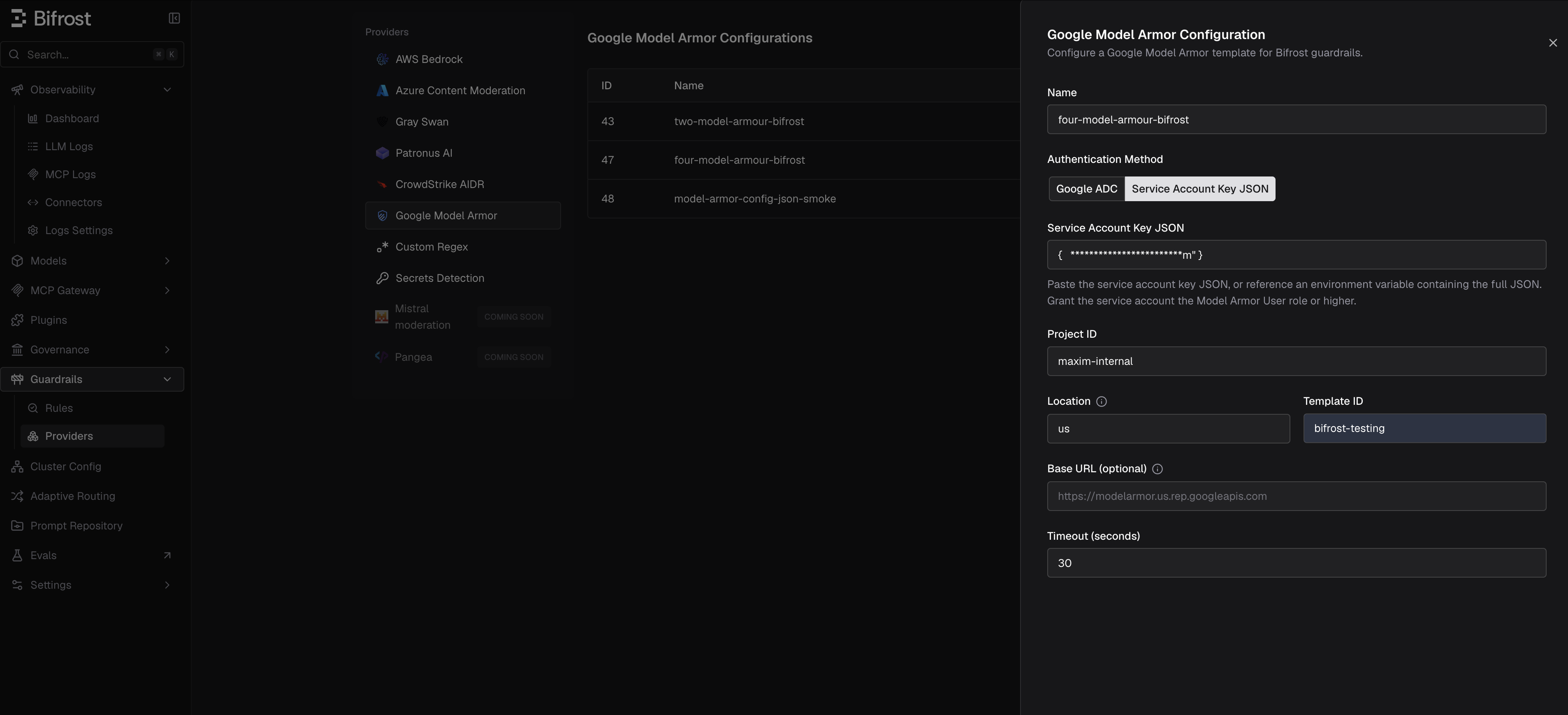Click the Secrets Detection key icon
The height and width of the screenshot is (715, 1568).
tap(382, 278)
